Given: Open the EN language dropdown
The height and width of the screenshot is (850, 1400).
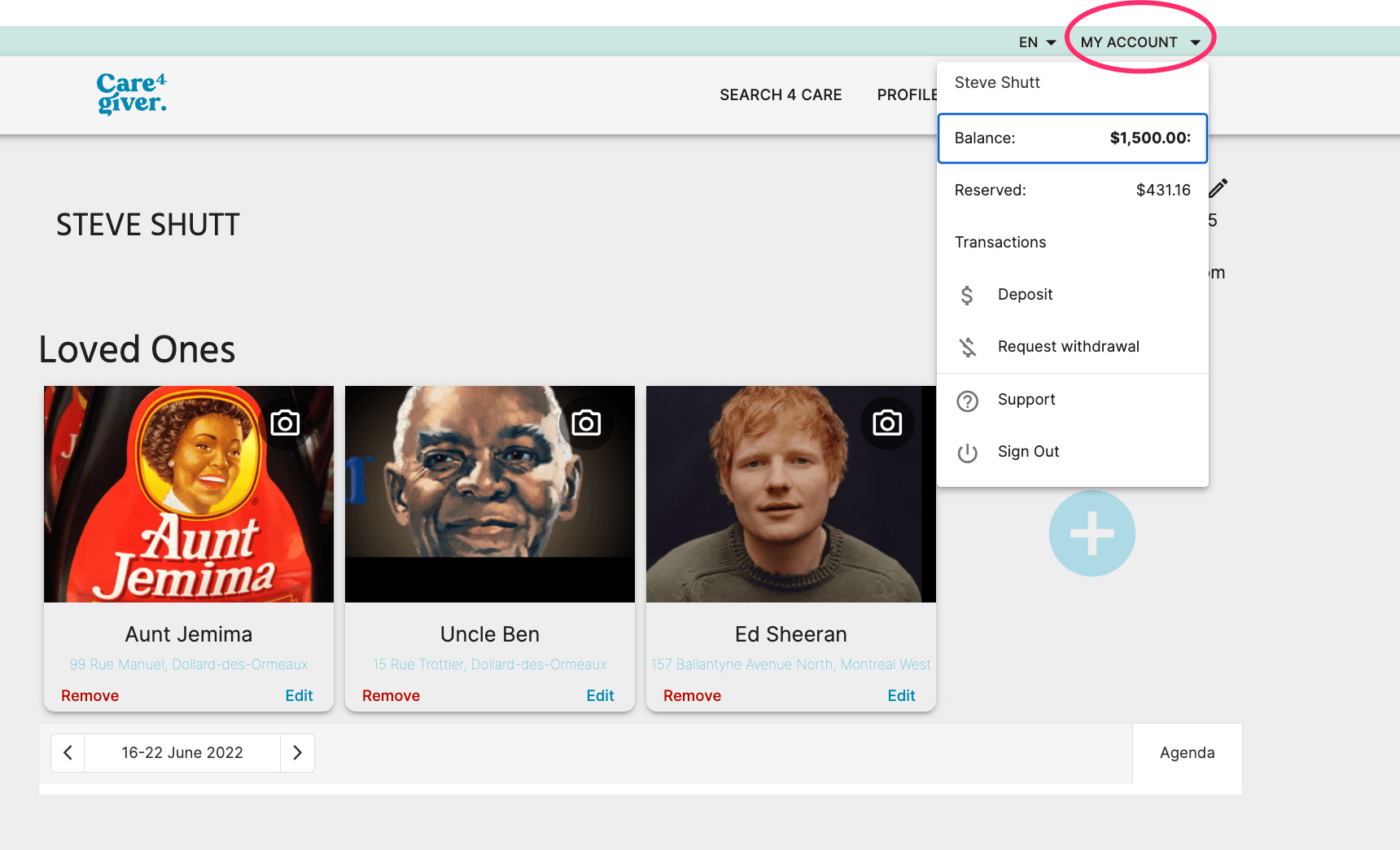Looking at the screenshot, I should click(x=1037, y=42).
